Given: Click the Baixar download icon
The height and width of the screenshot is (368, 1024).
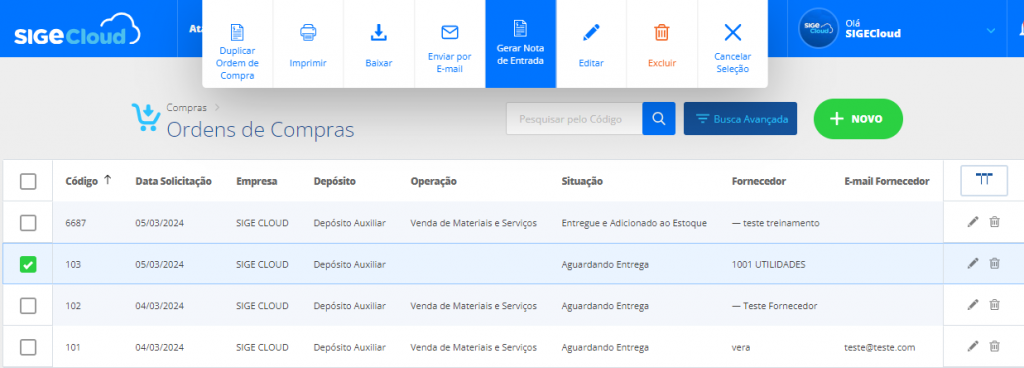Looking at the screenshot, I should 379,32.
